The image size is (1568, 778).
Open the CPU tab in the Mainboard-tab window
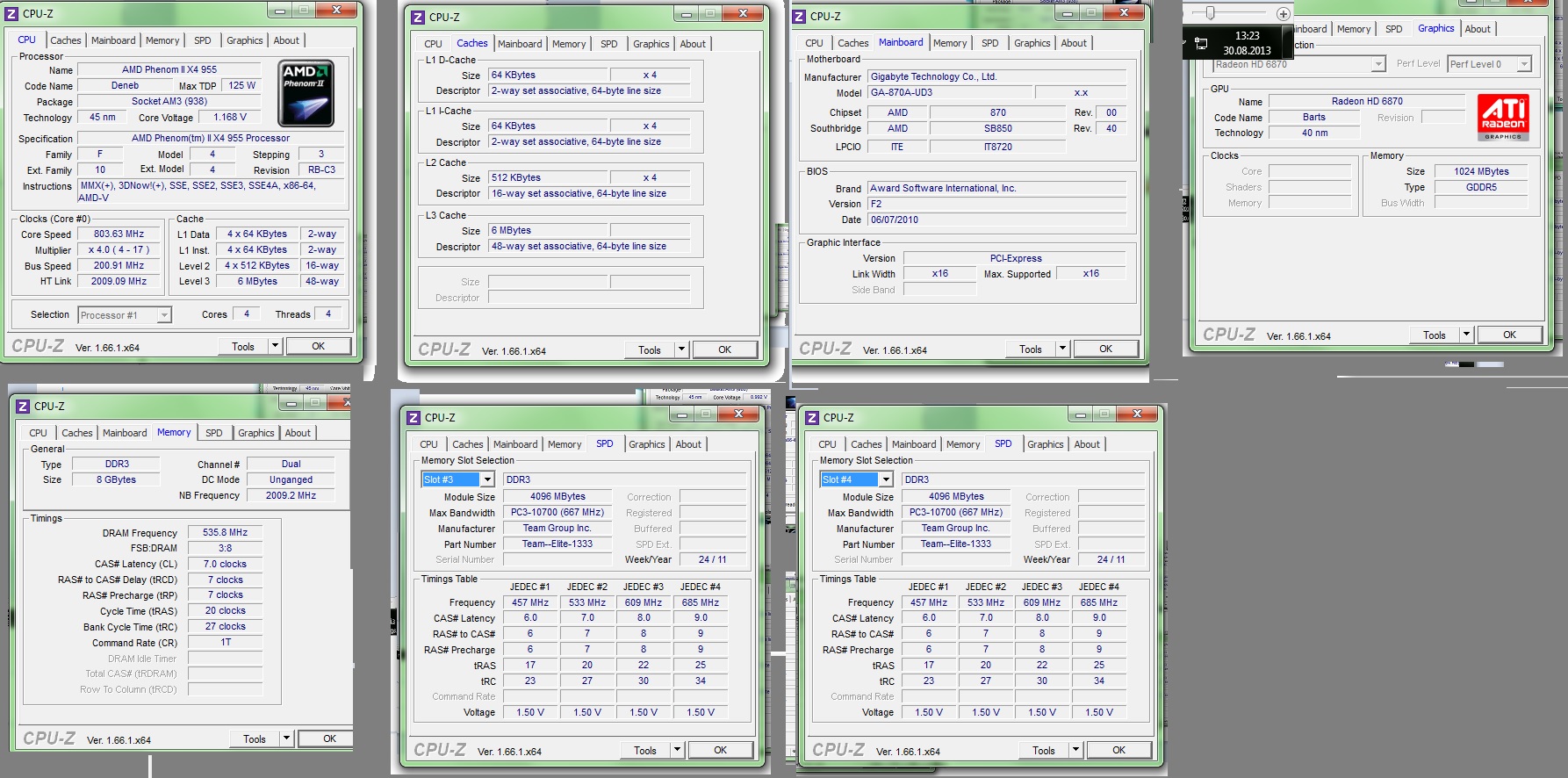(x=815, y=43)
